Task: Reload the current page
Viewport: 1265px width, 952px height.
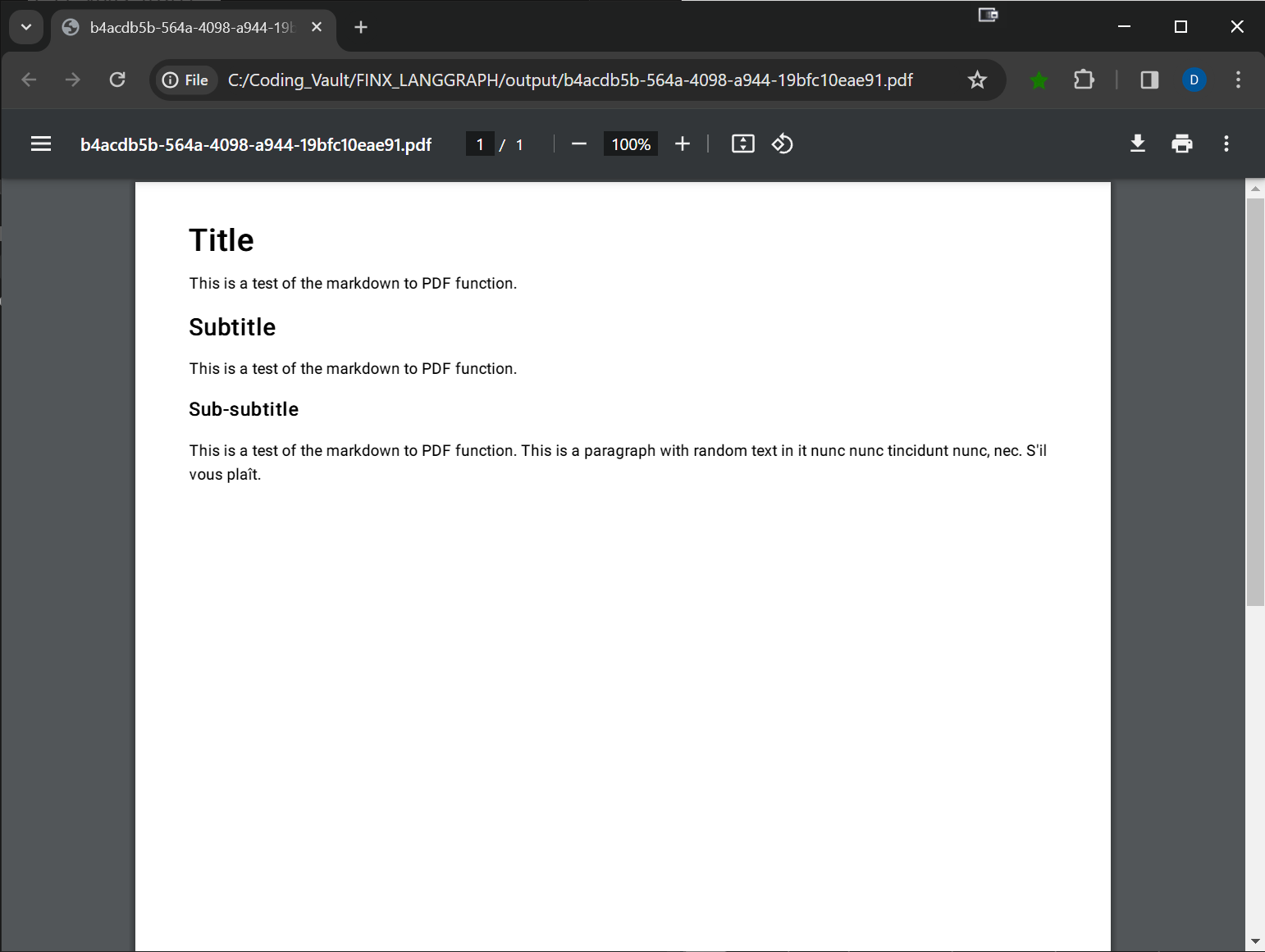Action: point(117,80)
